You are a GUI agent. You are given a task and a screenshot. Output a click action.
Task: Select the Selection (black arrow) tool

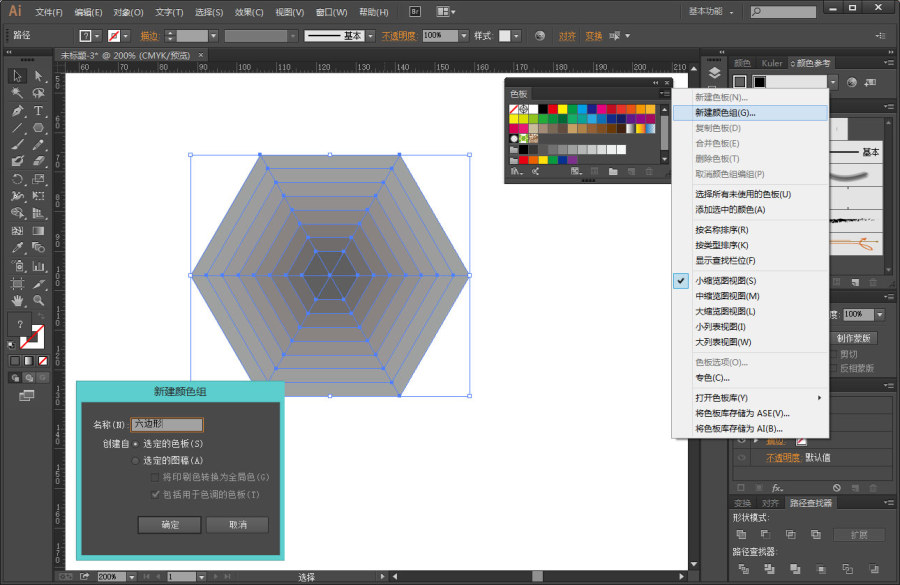(x=17, y=76)
